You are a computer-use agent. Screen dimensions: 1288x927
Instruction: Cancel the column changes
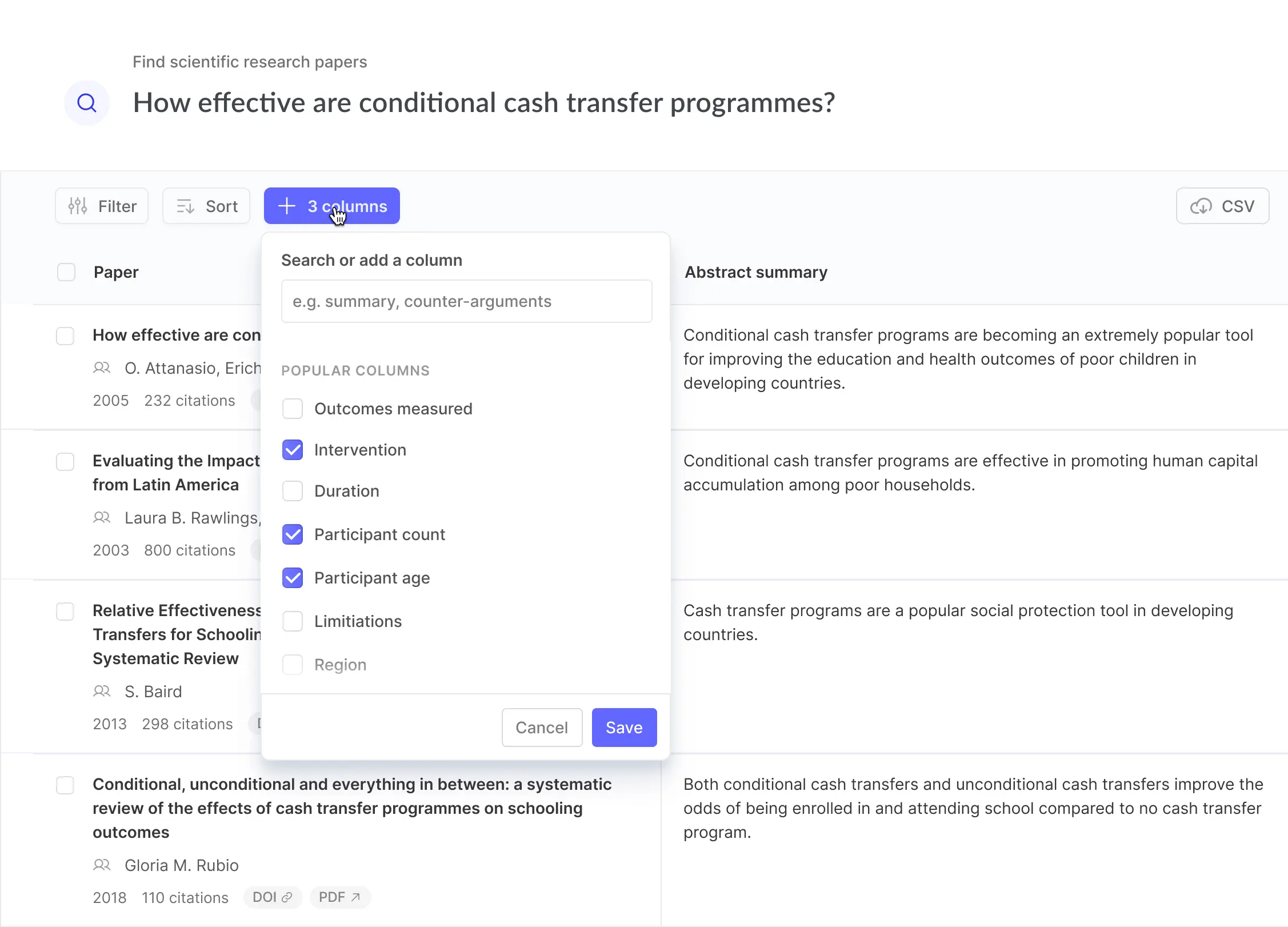(542, 727)
